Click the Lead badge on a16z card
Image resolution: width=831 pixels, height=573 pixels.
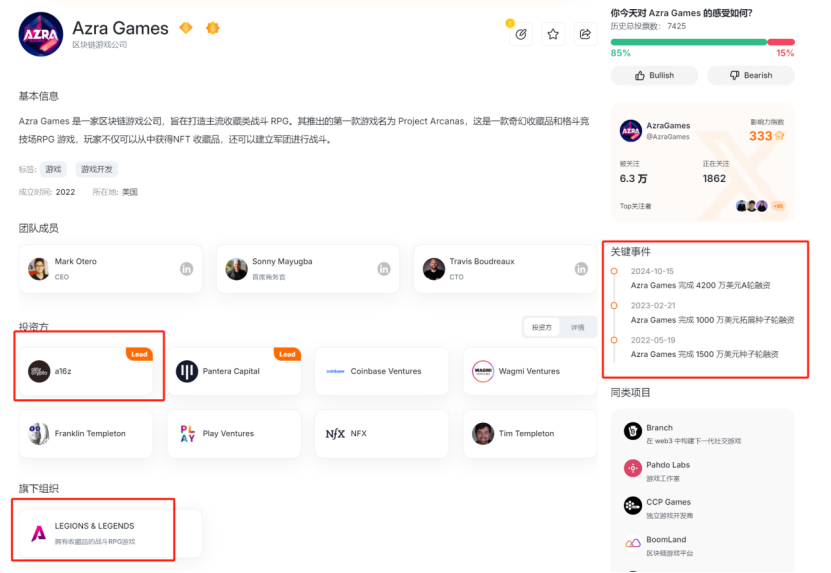[x=139, y=354]
